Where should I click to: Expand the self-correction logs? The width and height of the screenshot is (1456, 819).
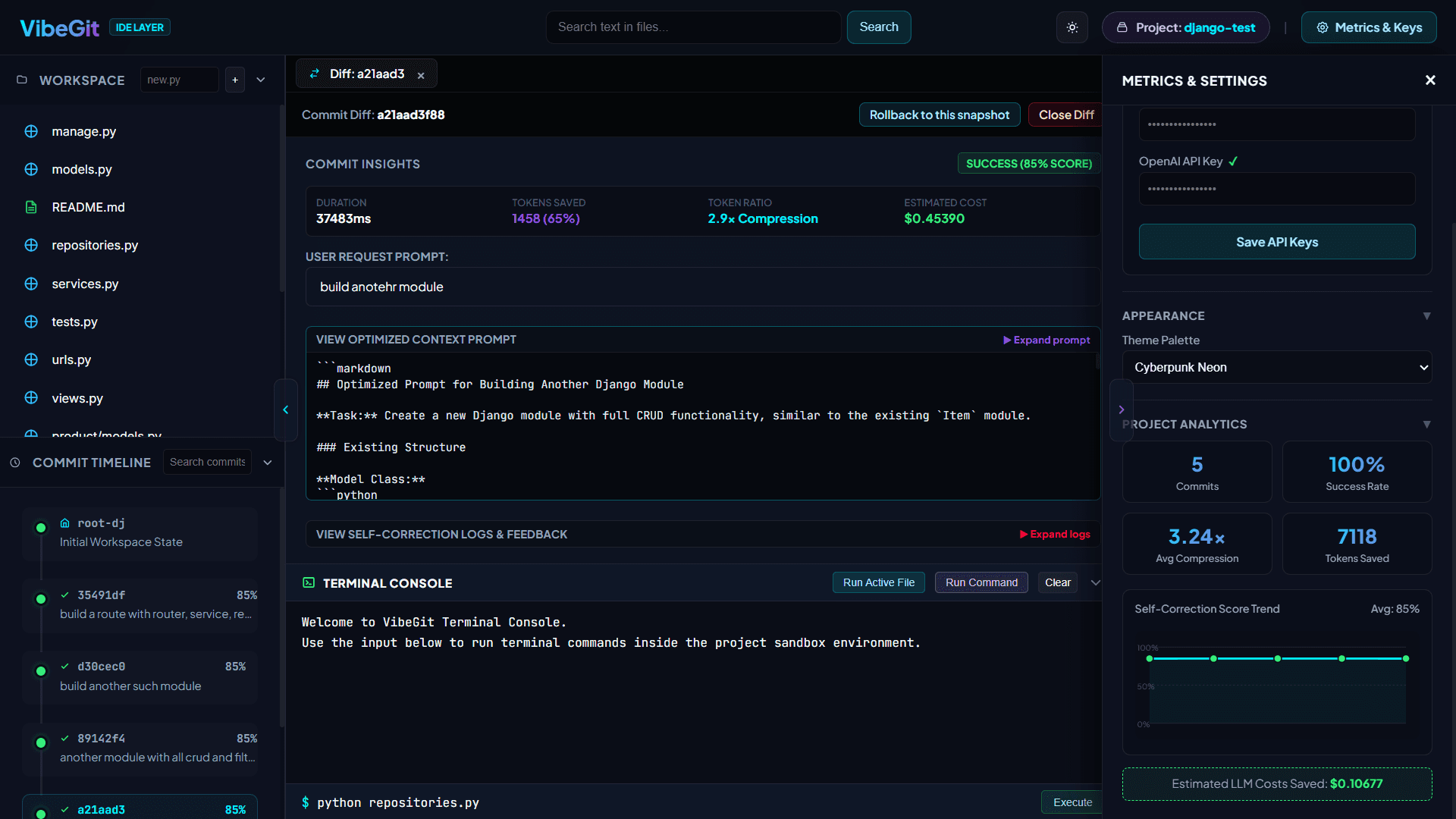[1055, 534]
